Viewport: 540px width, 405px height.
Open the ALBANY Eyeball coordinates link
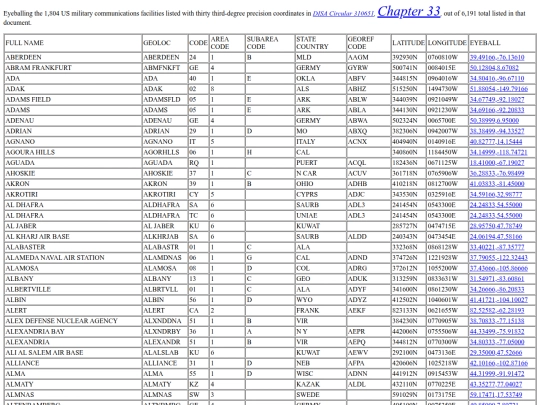coord(497,279)
